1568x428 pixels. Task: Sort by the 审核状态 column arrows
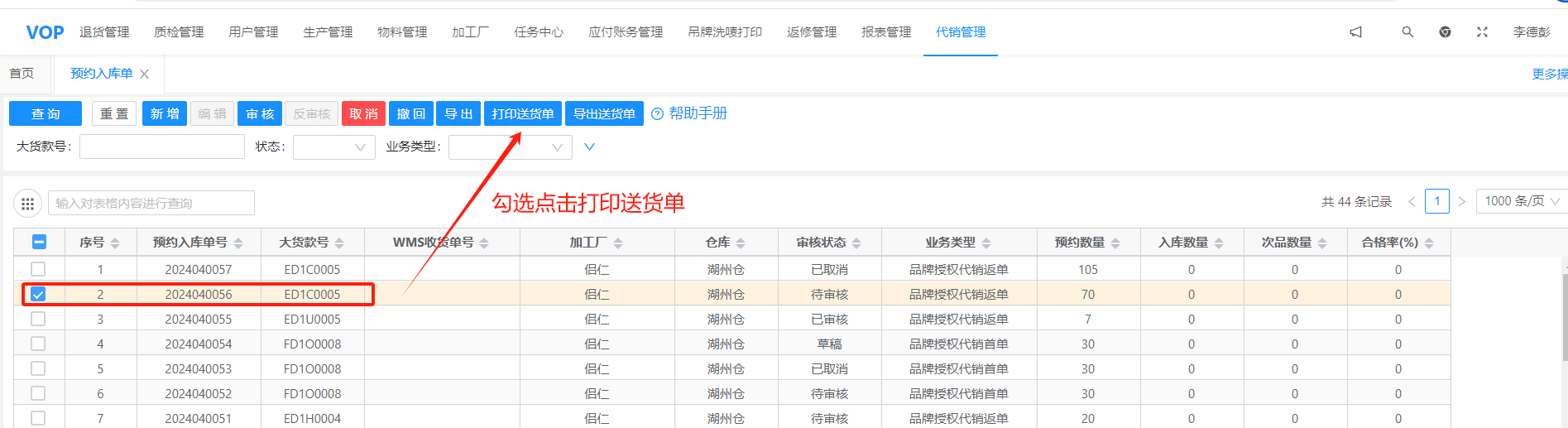pyautogui.click(x=856, y=243)
